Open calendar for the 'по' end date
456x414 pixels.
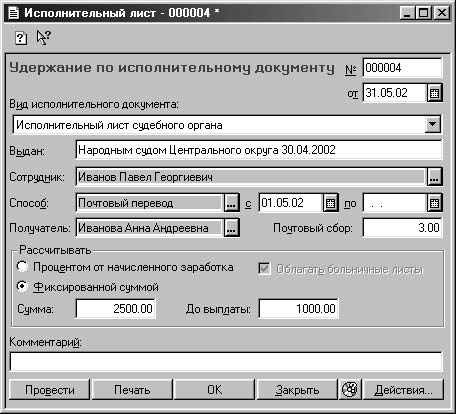434,203
